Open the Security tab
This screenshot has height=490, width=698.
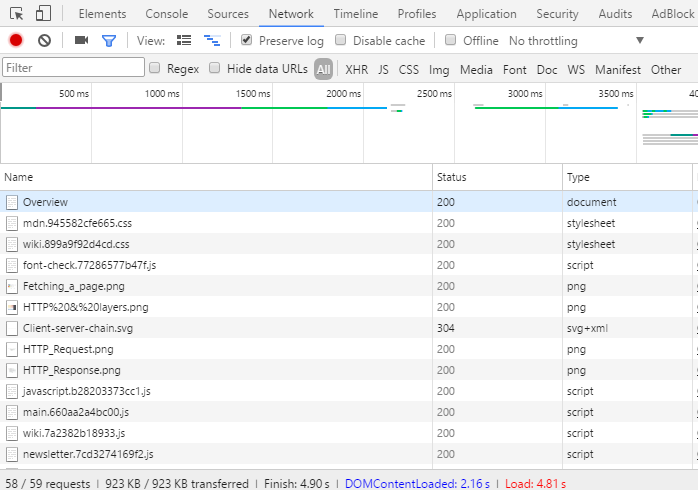[557, 14]
